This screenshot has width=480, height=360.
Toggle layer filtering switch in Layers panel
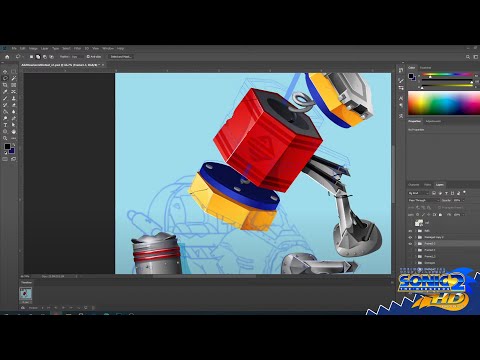[x=464, y=192]
